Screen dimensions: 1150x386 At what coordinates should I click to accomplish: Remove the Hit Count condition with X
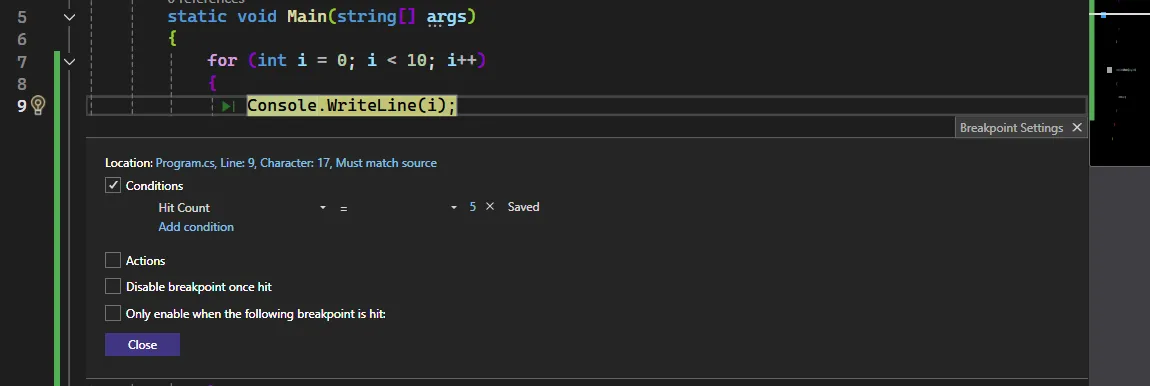490,207
